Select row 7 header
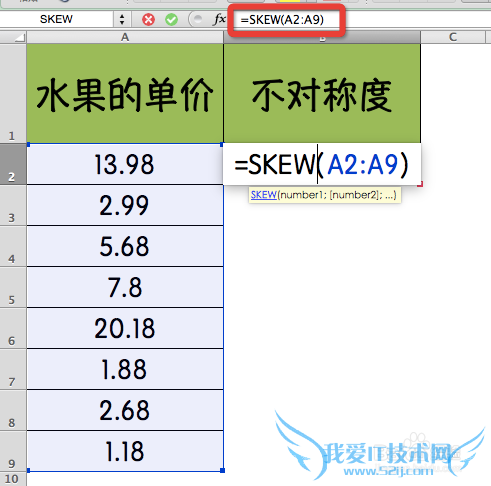The width and height of the screenshot is (491, 486). 13,369
